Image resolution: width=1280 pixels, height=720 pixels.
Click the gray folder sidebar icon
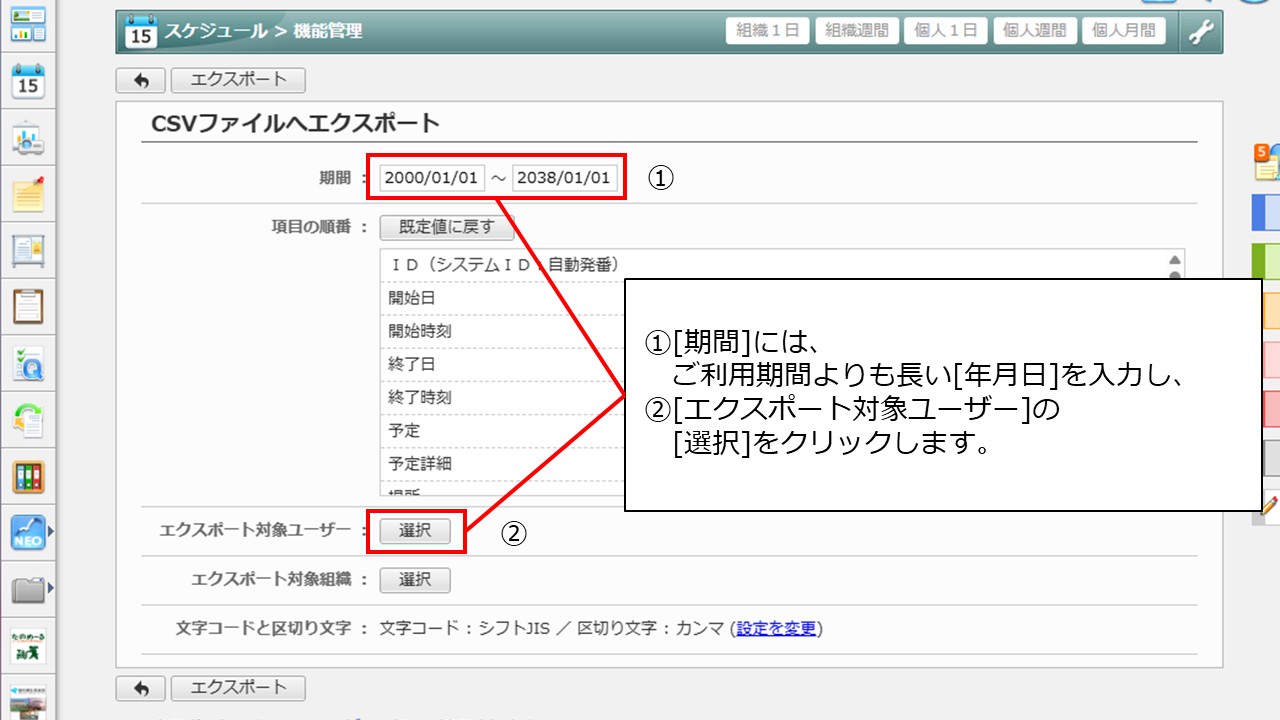pos(28,590)
